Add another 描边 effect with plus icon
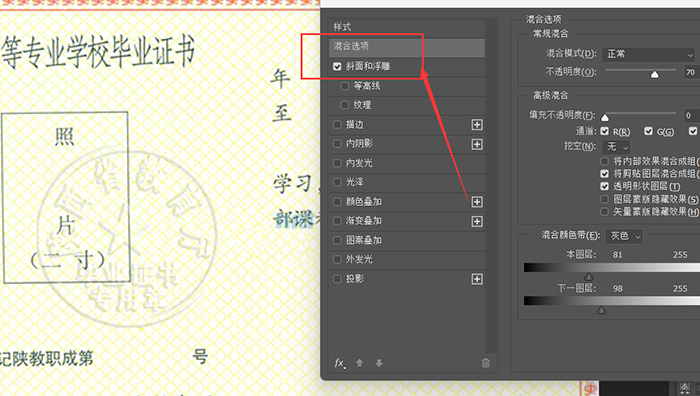The width and height of the screenshot is (700, 396). [x=477, y=125]
